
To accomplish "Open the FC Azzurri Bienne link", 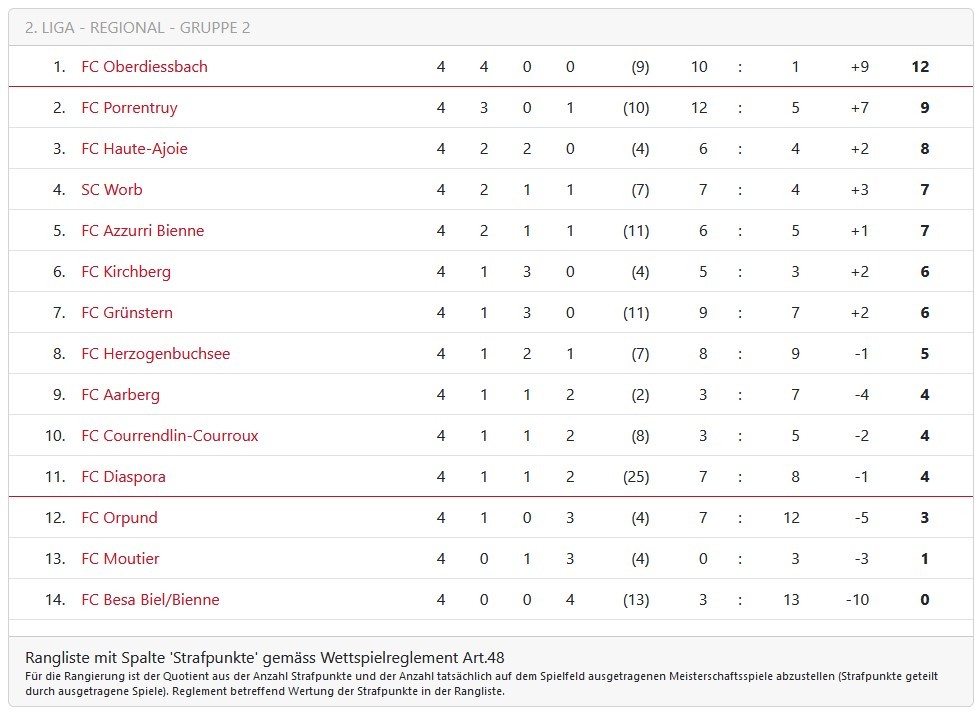I will coord(142,231).
